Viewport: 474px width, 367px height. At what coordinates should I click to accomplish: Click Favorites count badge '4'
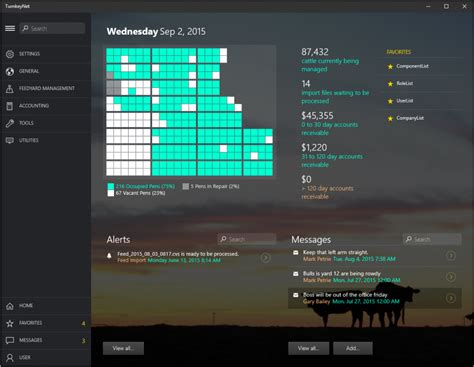[83, 323]
